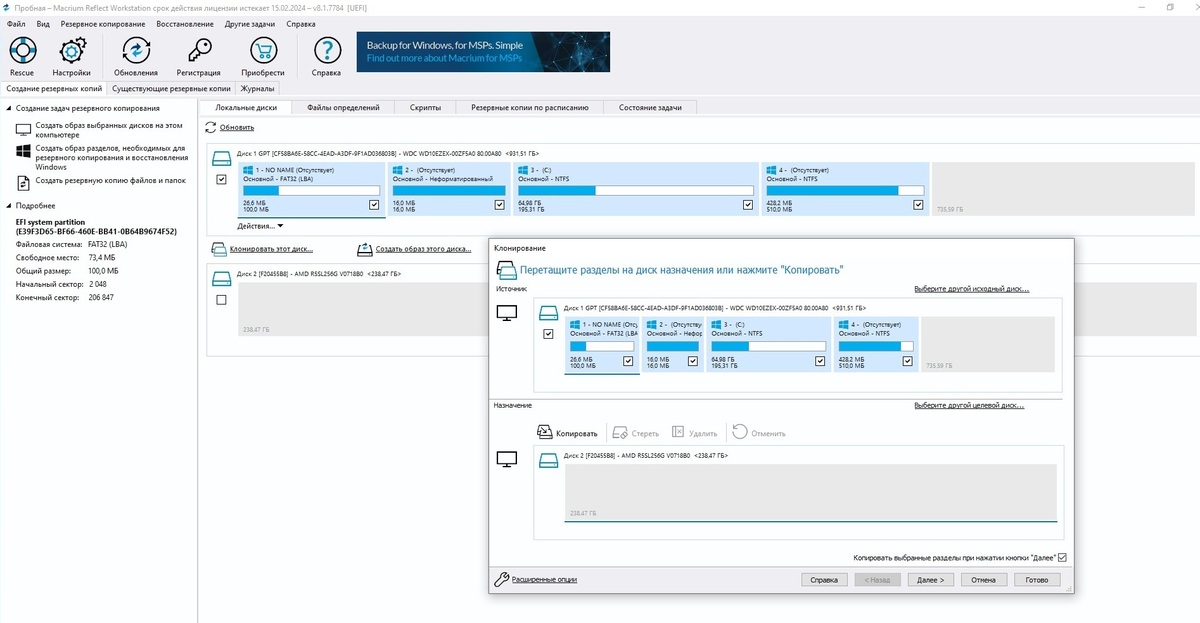Uncheck partition 3 (C:) in clone dialog

[x=820, y=361]
